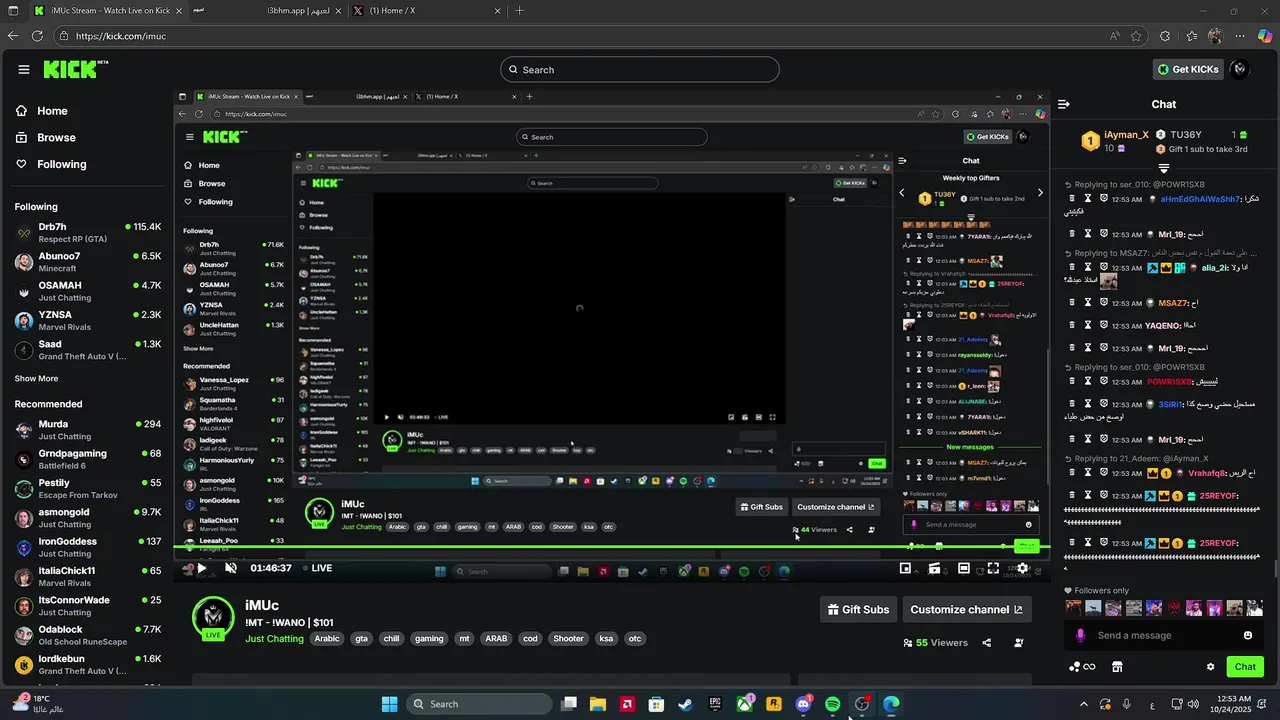Show hidden system tray icons

1084,704
